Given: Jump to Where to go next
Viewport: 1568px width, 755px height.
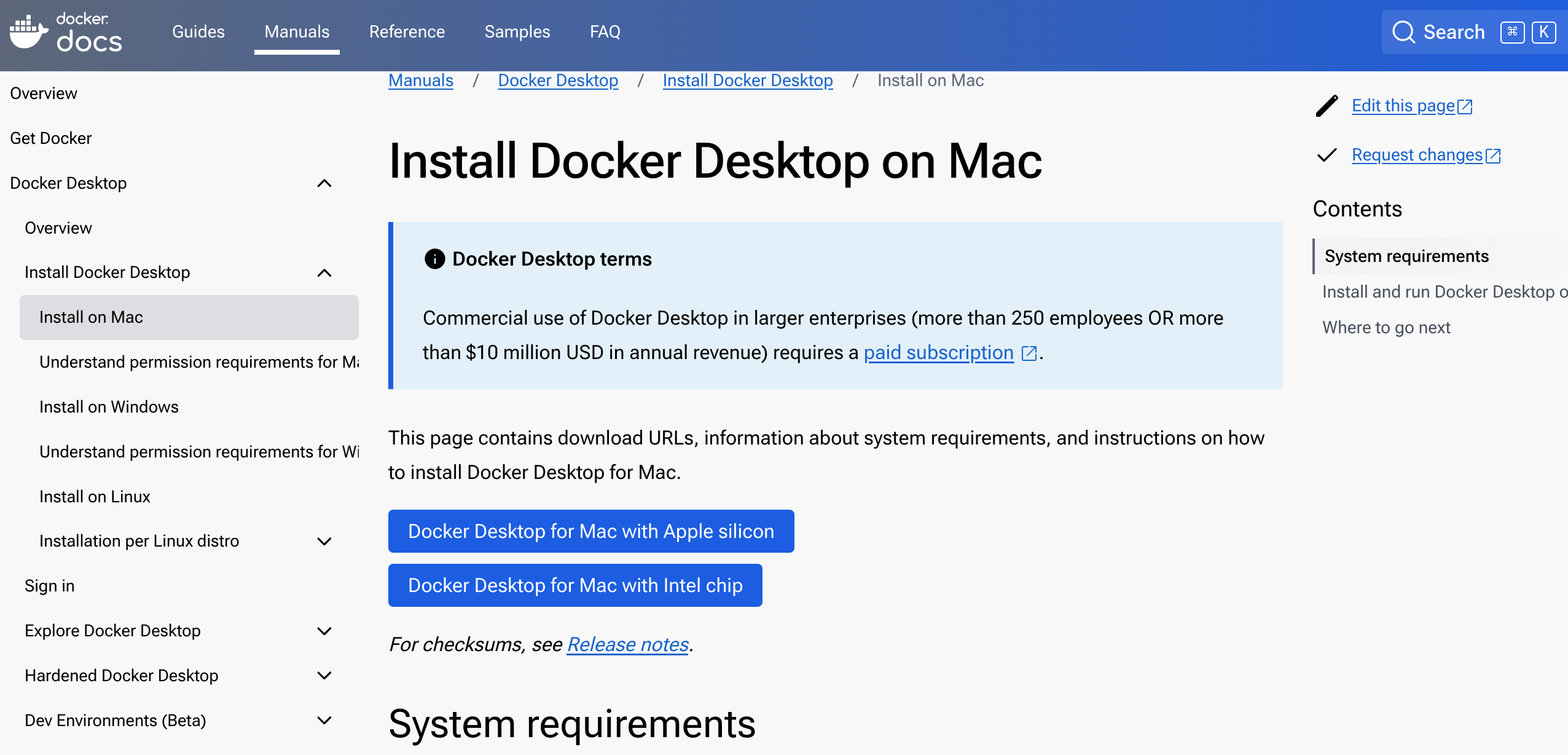Looking at the screenshot, I should coord(1386,328).
